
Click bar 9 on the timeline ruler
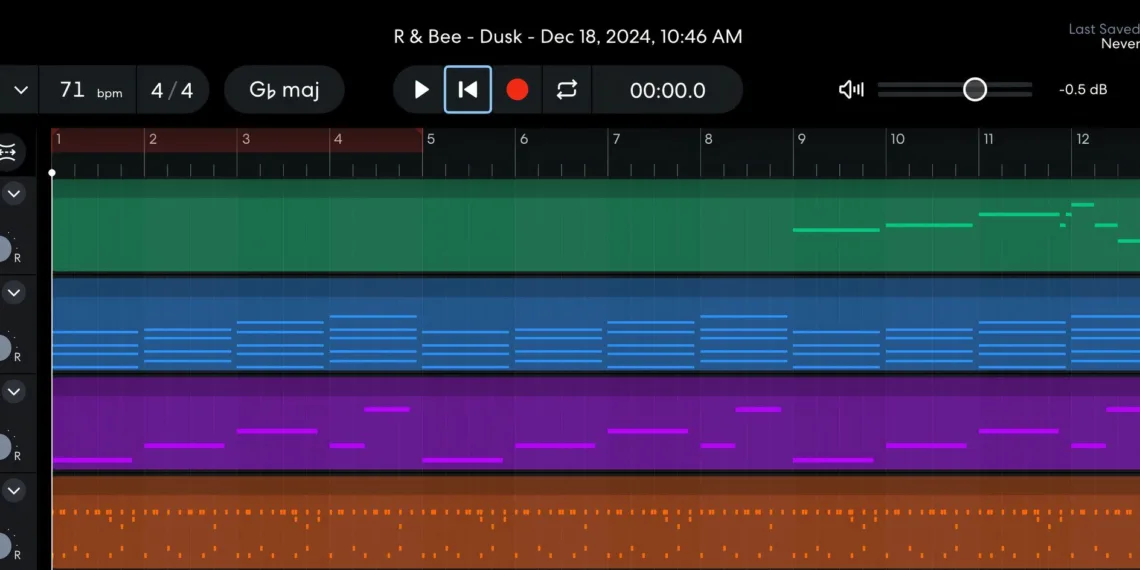point(802,140)
